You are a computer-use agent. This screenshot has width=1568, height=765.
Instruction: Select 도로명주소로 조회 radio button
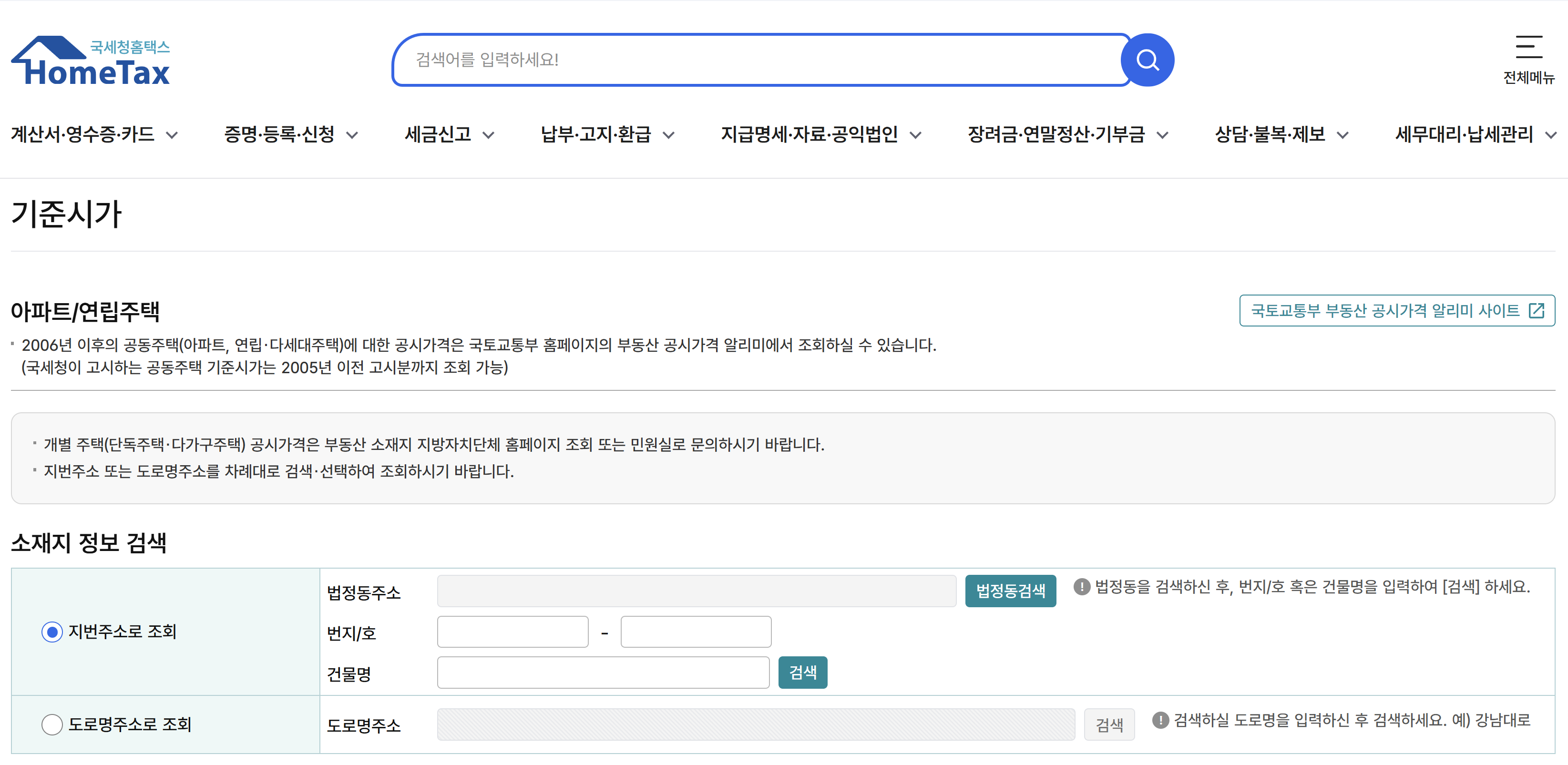[x=52, y=724]
